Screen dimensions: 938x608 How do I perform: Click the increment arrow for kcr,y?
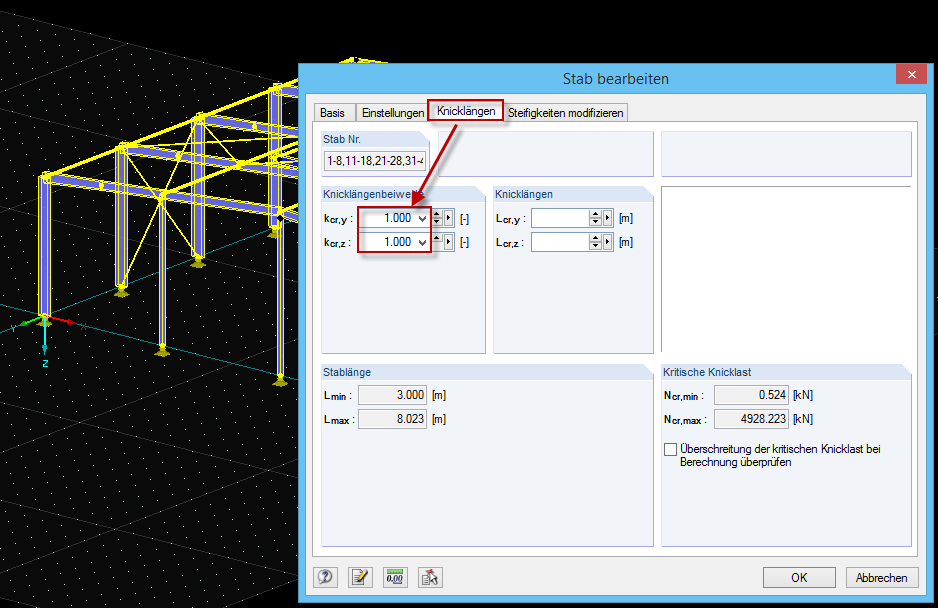437,213
